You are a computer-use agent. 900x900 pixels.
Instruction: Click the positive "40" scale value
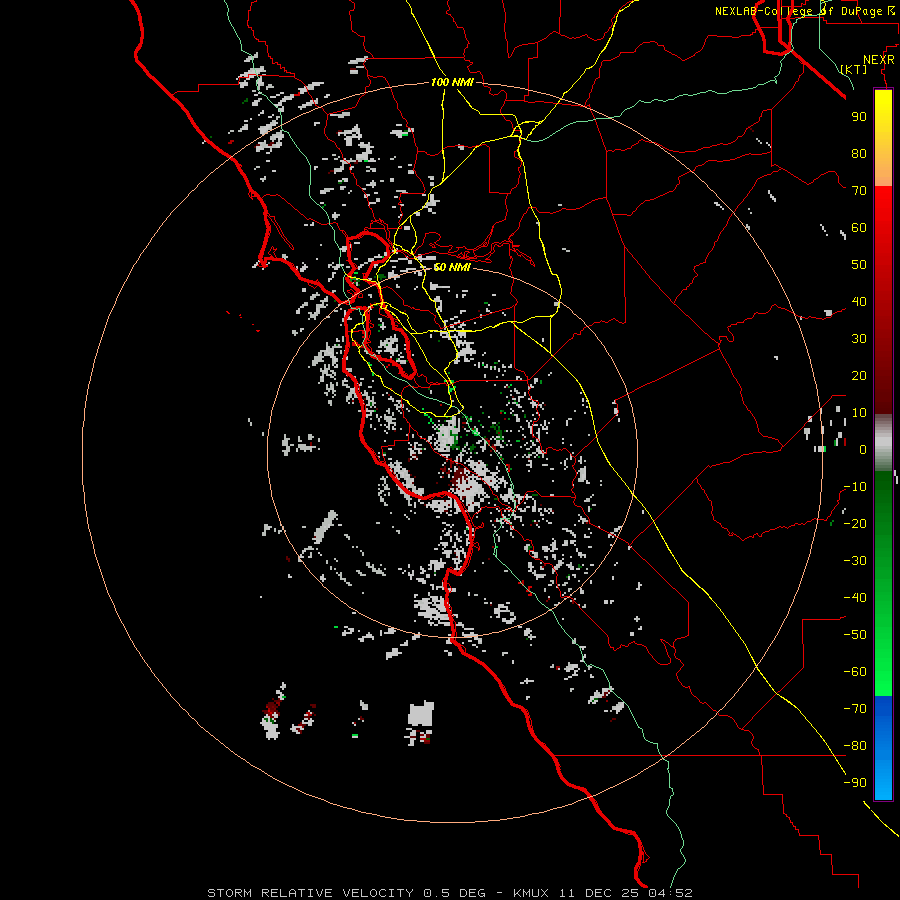click(859, 301)
